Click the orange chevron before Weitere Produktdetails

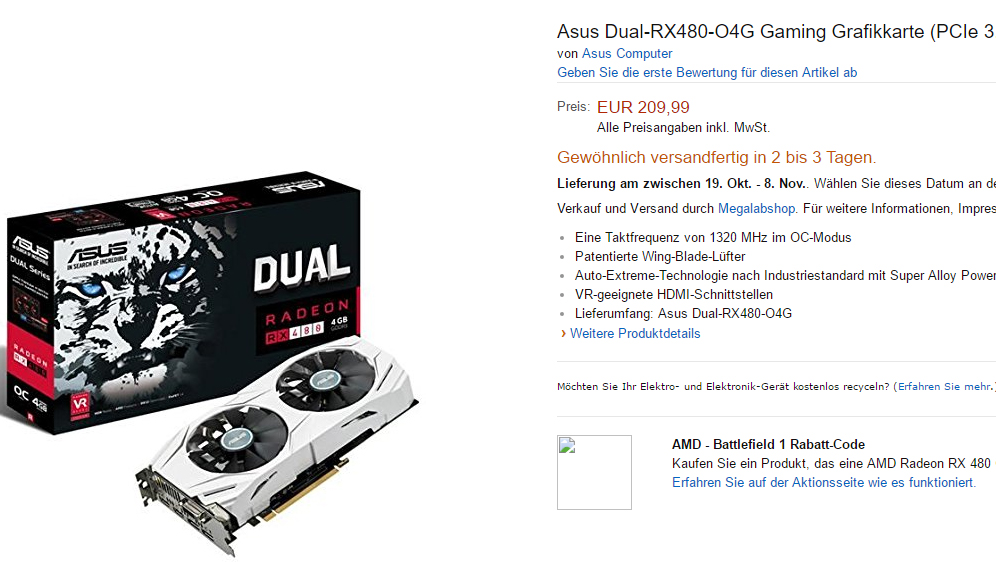(x=563, y=333)
